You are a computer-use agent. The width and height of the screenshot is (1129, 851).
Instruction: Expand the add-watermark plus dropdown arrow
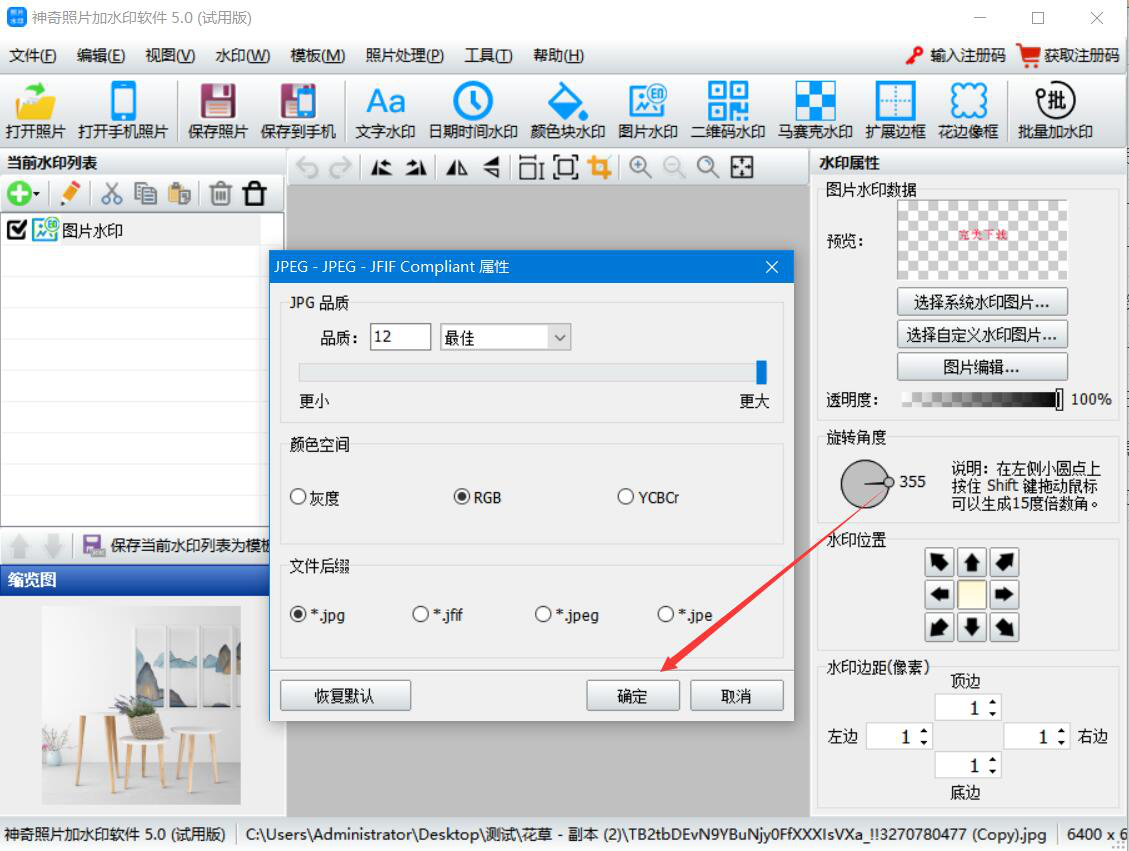(x=37, y=194)
